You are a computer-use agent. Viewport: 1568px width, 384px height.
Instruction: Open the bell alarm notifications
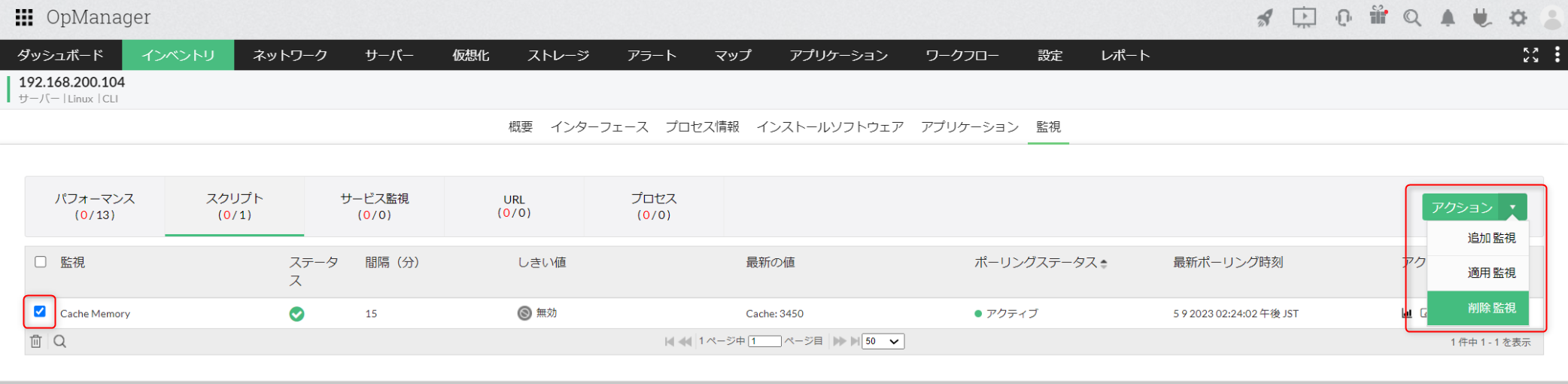(1448, 18)
